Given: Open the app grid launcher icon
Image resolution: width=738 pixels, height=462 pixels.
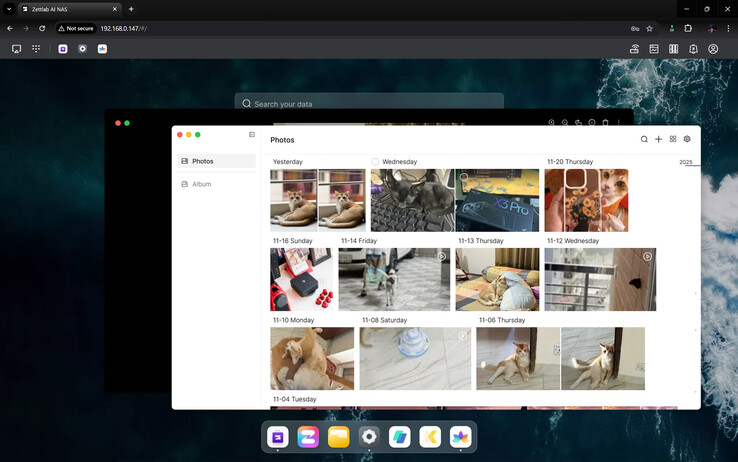Looking at the screenshot, I should [36, 48].
